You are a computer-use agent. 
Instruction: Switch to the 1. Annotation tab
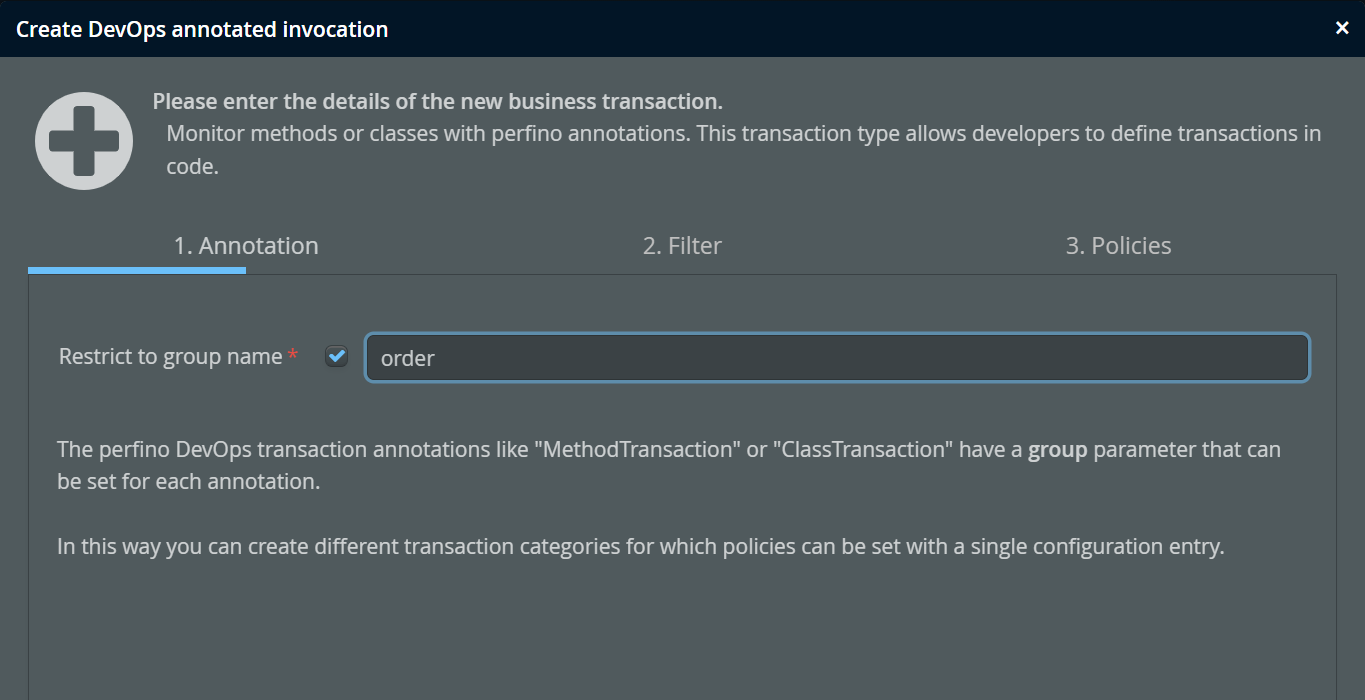246,246
